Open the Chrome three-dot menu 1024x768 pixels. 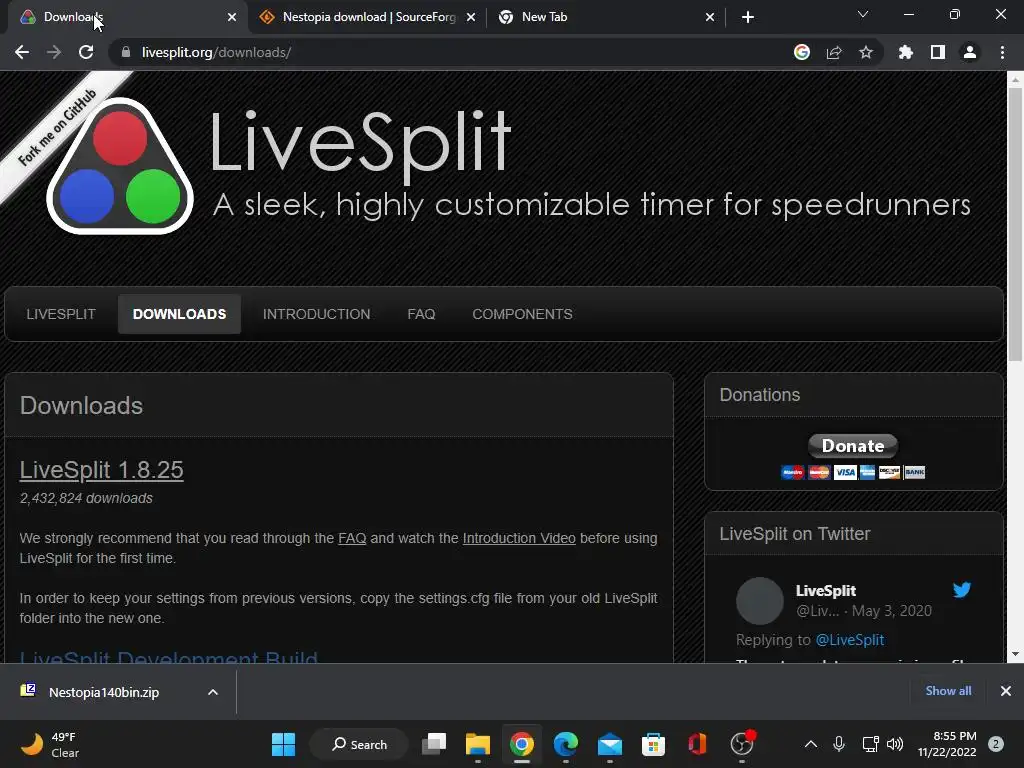coord(1002,52)
